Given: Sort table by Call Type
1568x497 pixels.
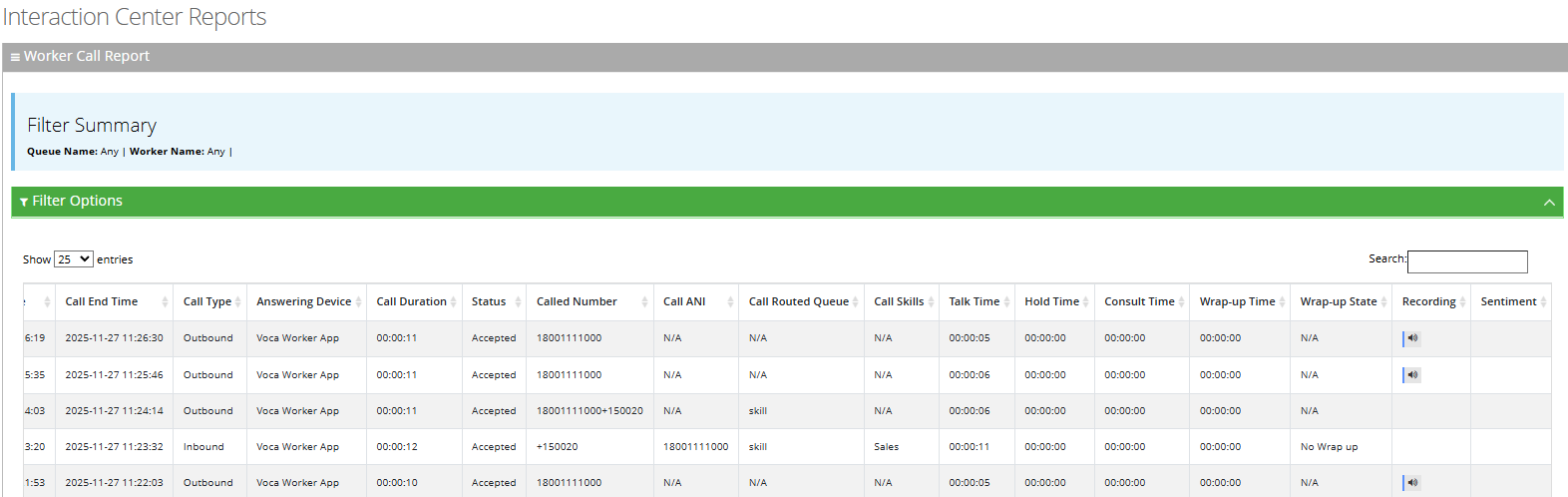Looking at the screenshot, I should point(207,301).
